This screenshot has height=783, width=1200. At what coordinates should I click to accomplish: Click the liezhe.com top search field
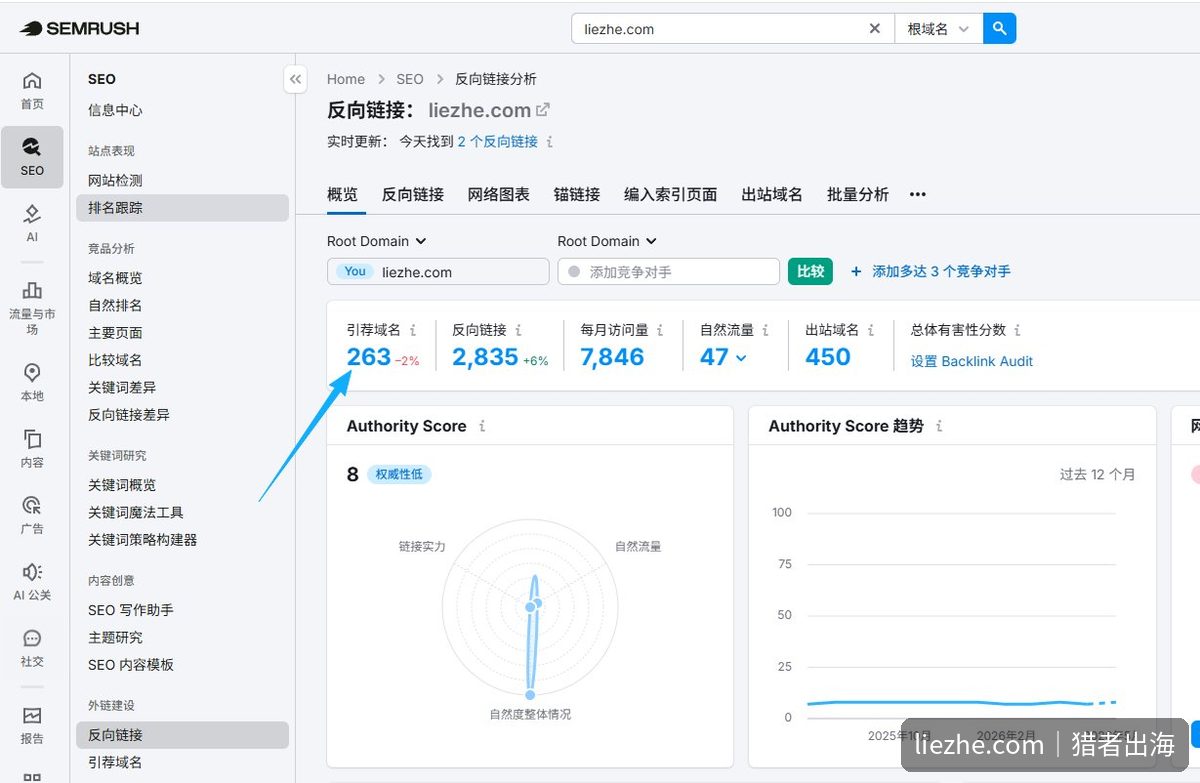coord(718,29)
